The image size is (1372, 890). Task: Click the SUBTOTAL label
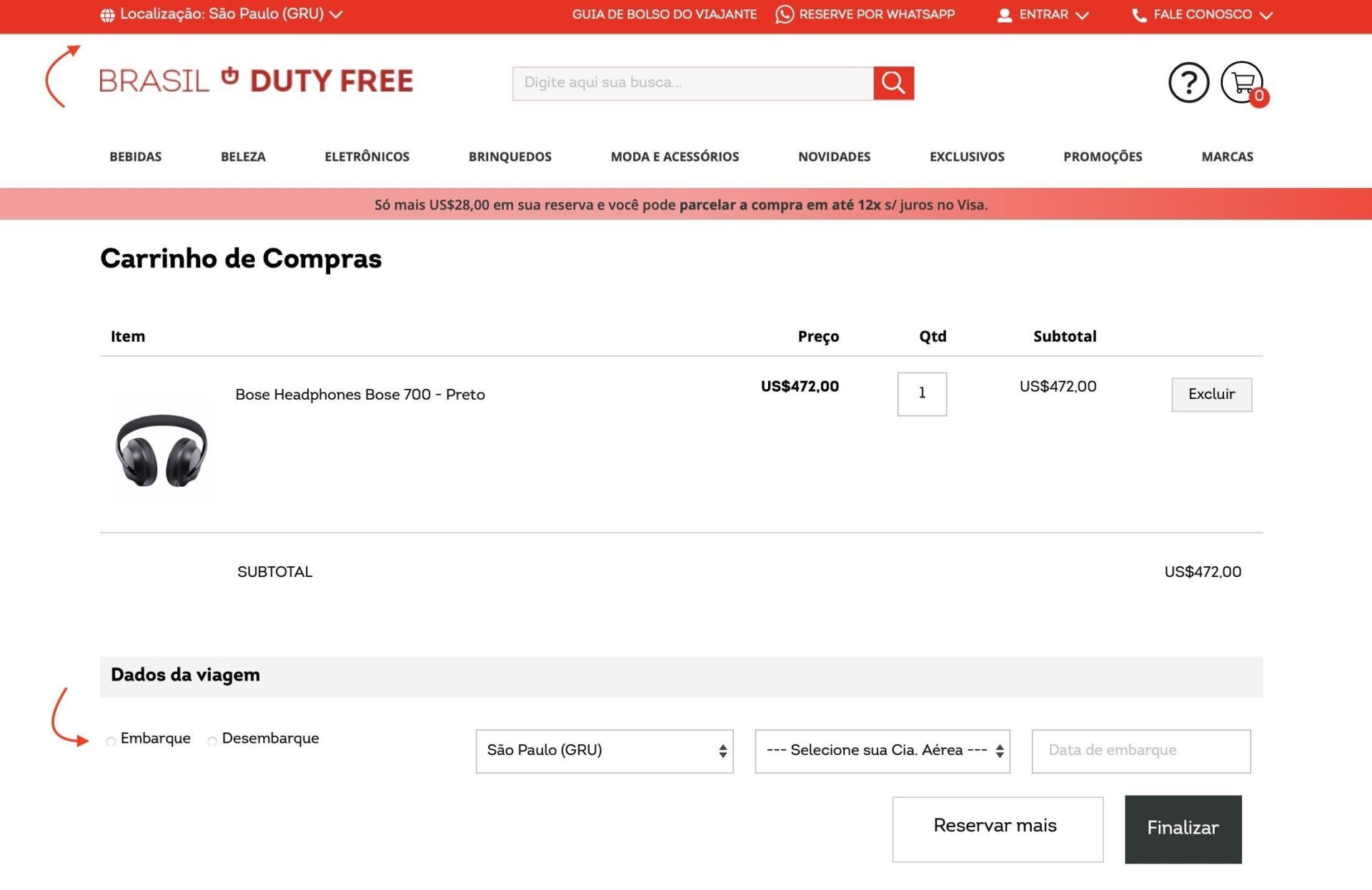274,572
